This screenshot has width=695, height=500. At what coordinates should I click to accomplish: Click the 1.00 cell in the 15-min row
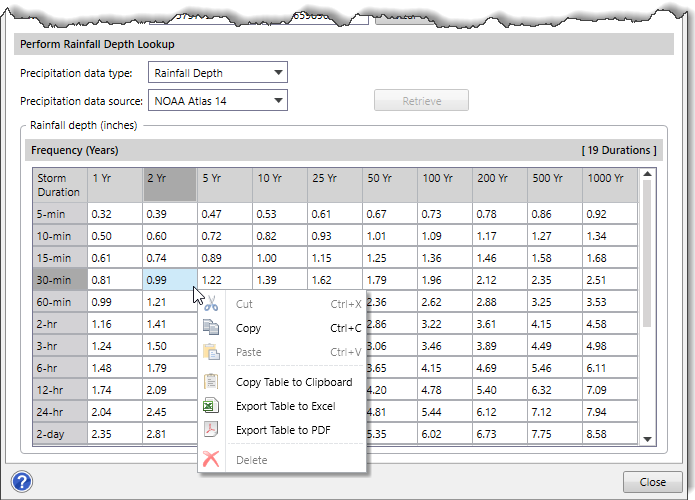280,258
